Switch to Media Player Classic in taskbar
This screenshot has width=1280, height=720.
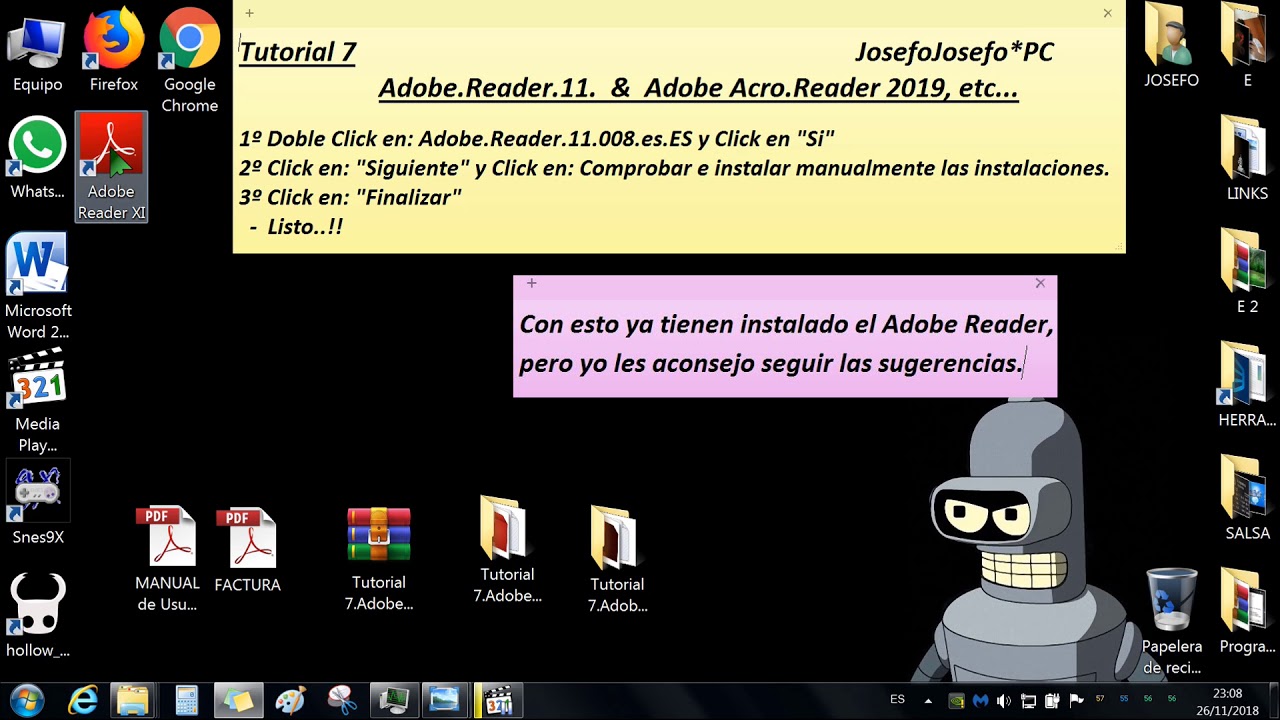click(x=497, y=700)
